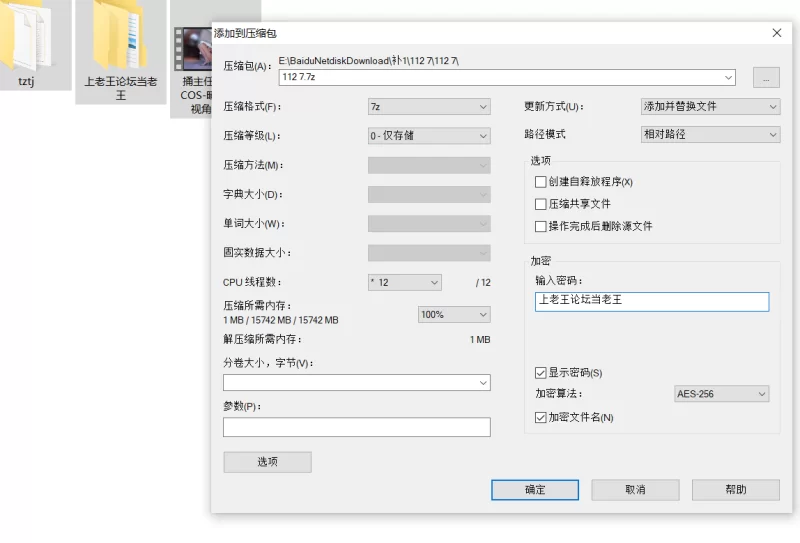Expand 压缩格式 dropdown showing 7z
Image resolution: width=800 pixels, height=543 pixels.
click(429, 106)
